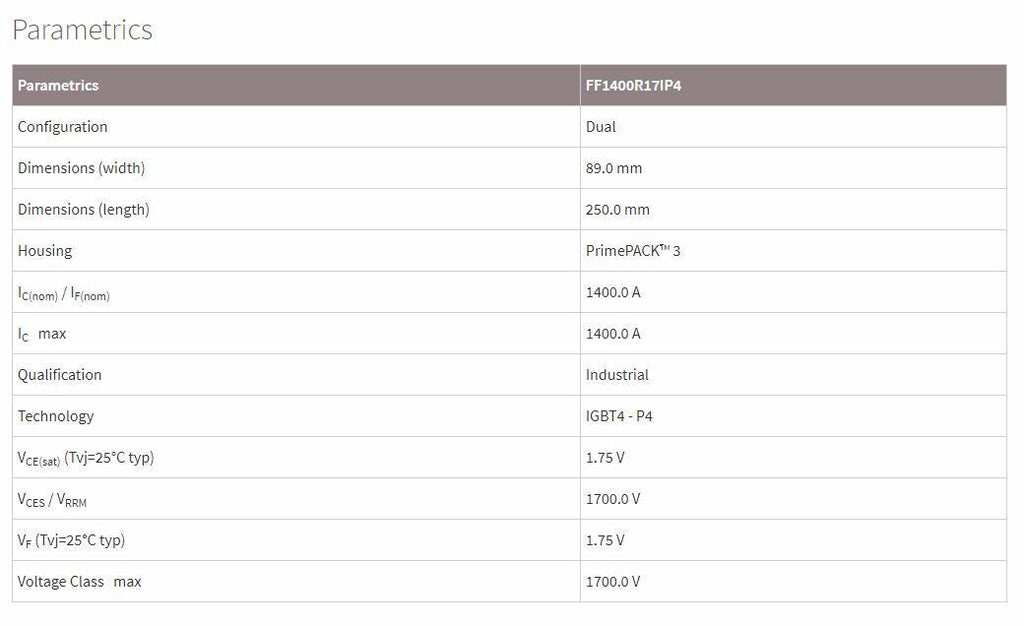Select the 89.0 mm value
The height and width of the screenshot is (626, 1024).
pos(614,168)
